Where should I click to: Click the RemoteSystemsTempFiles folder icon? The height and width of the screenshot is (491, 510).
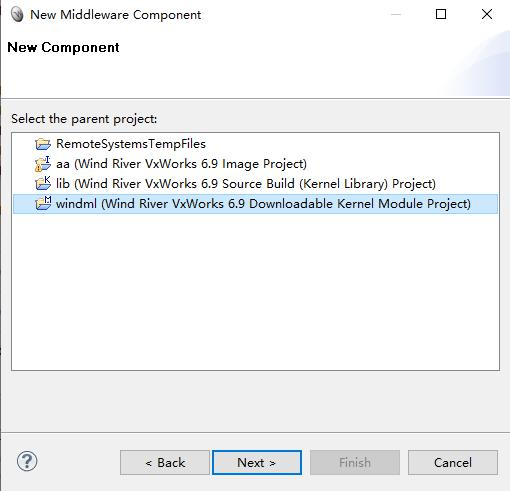tap(43, 144)
